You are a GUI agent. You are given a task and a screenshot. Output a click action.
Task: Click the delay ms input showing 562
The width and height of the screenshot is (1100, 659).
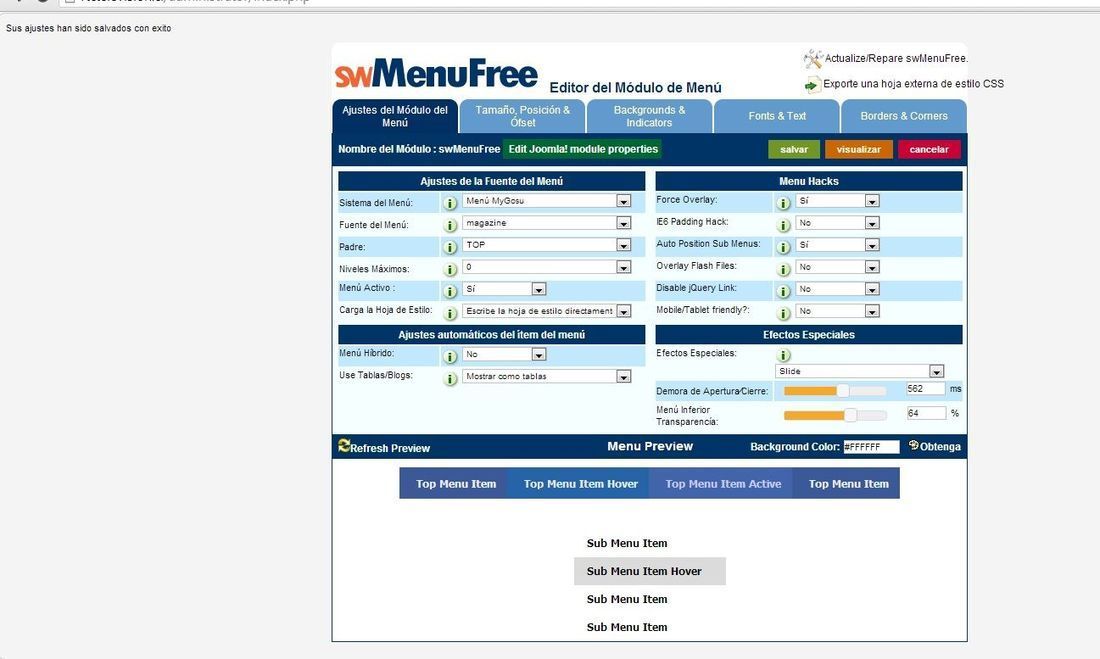925,389
